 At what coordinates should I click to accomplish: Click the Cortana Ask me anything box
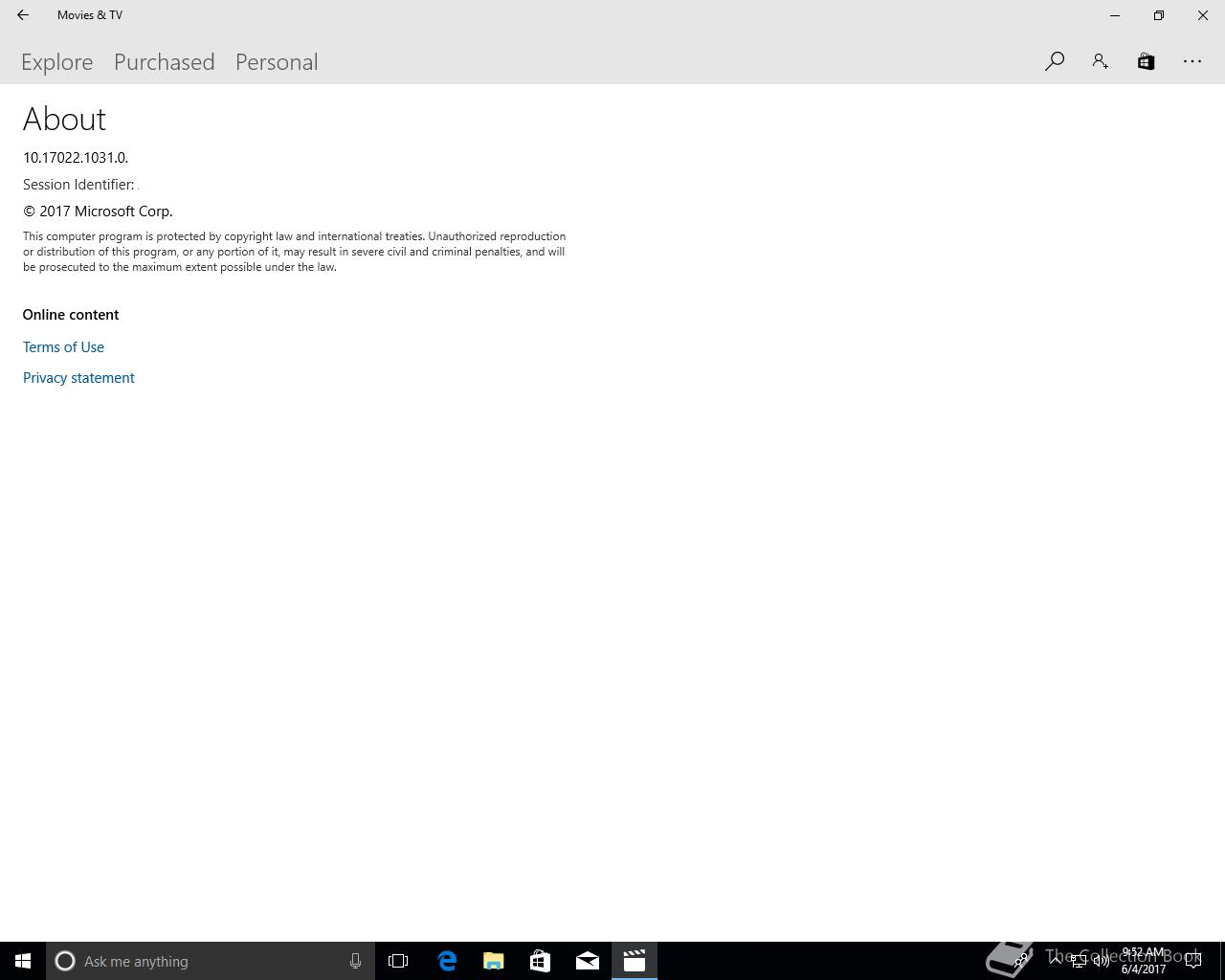click(x=211, y=961)
